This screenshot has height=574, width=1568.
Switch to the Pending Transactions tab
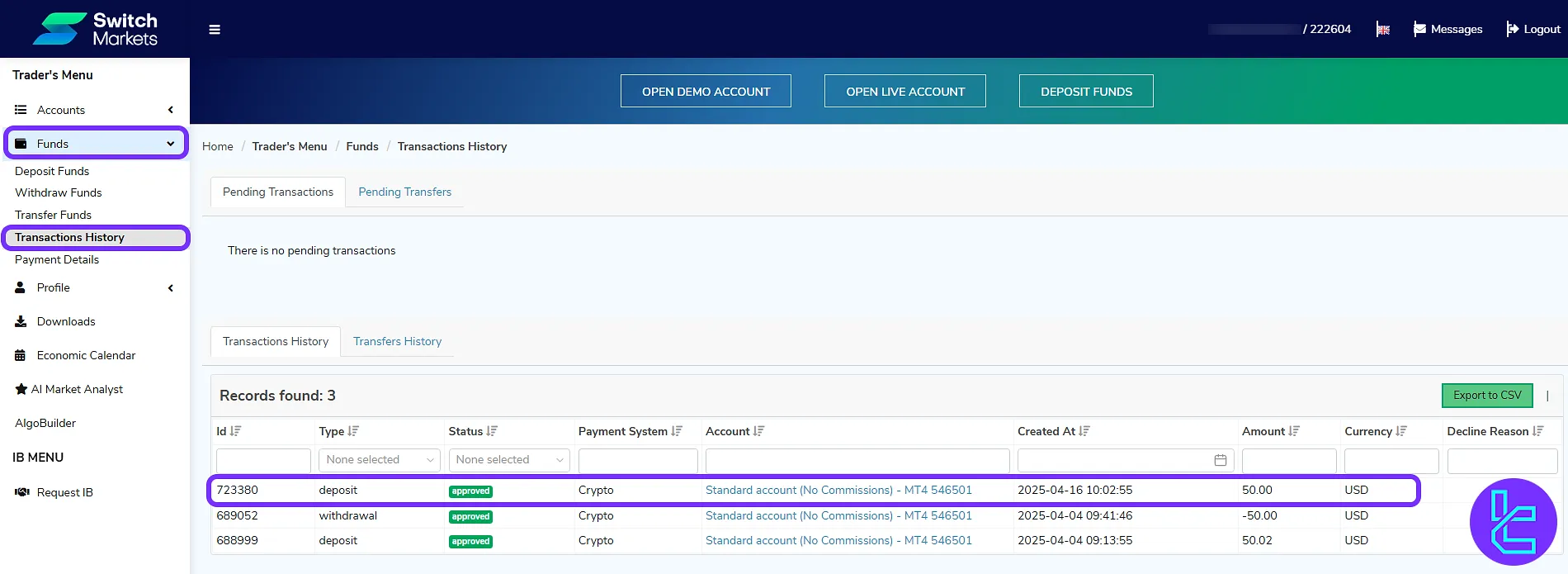278,192
